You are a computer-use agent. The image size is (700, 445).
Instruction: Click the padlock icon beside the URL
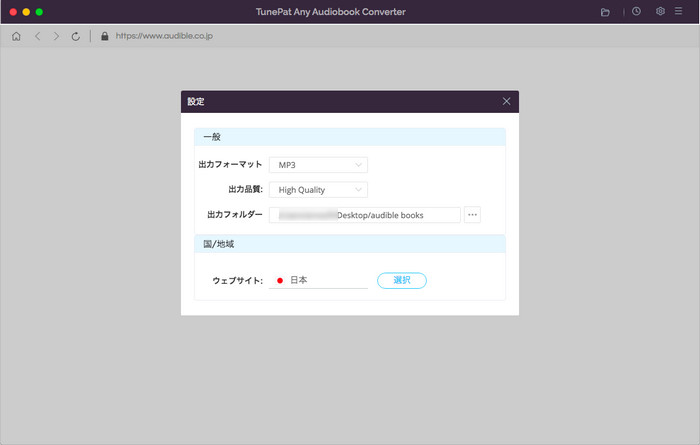[x=104, y=36]
